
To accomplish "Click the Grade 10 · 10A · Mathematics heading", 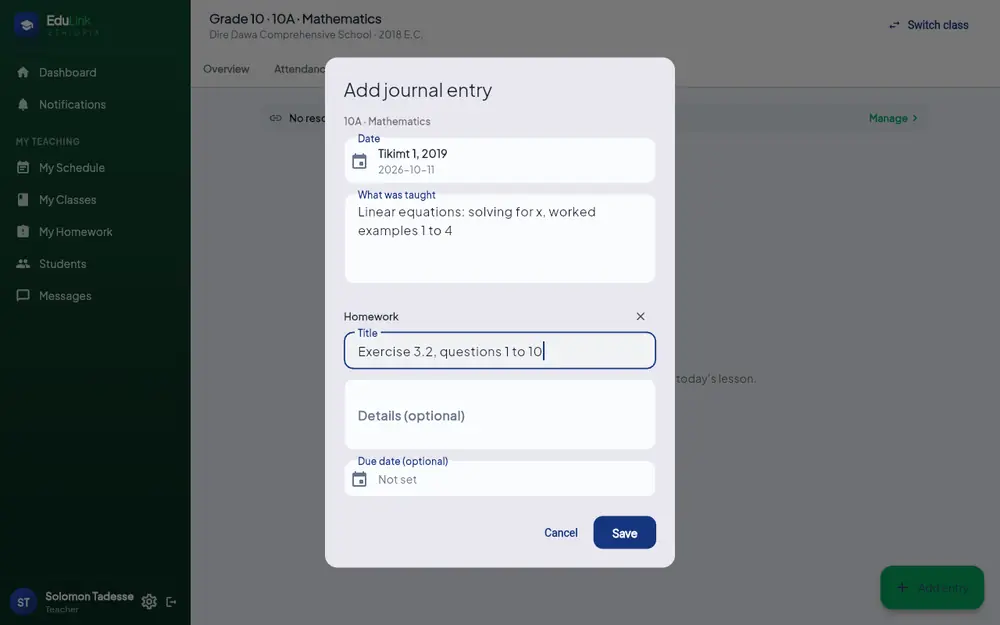I will coord(295,19).
